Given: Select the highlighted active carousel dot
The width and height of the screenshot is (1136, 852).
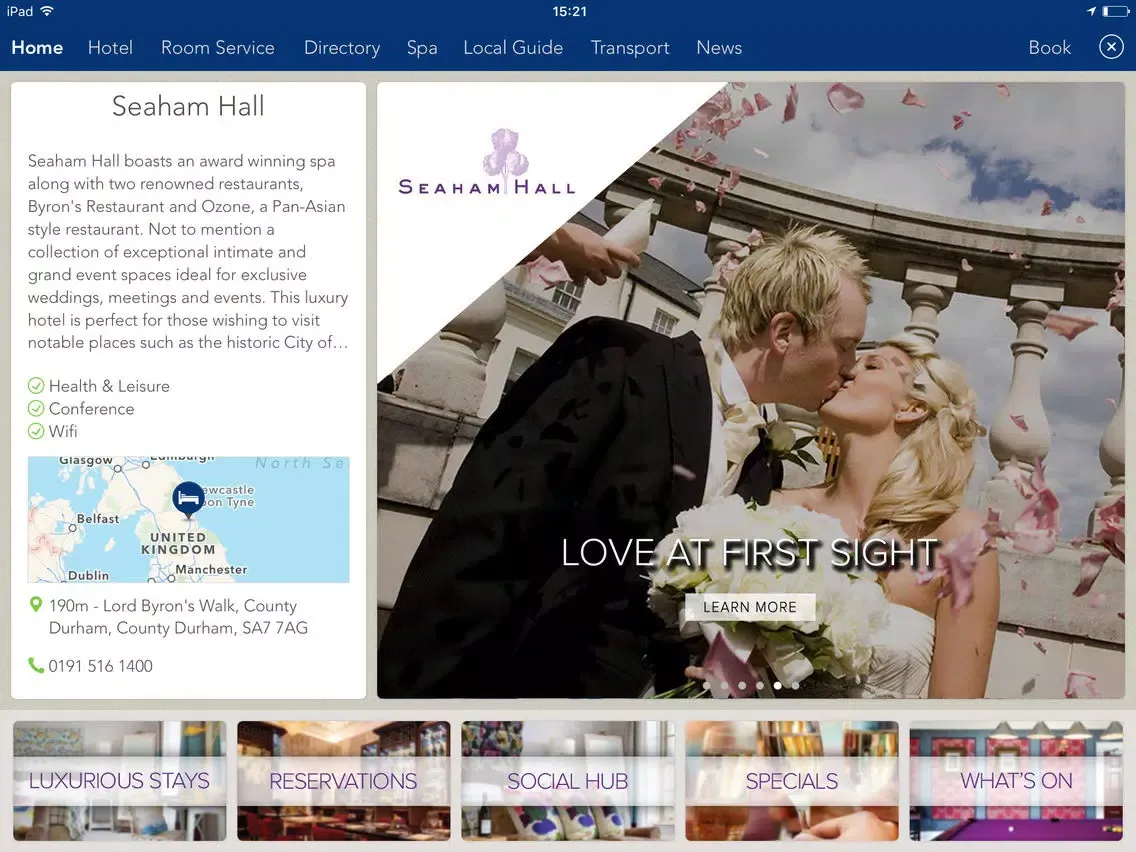Looking at the screenshot, I should click(777, 685).
